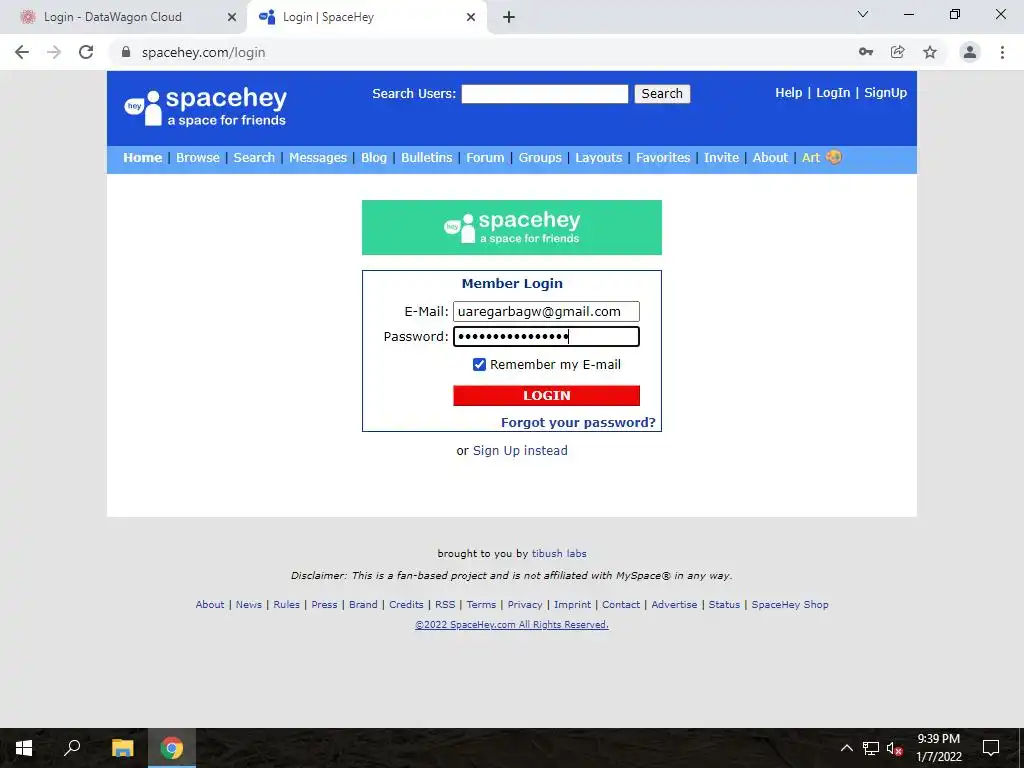Click footer About link
Viewport: 1024px width, 768px height.
click(x=210, y=605)
